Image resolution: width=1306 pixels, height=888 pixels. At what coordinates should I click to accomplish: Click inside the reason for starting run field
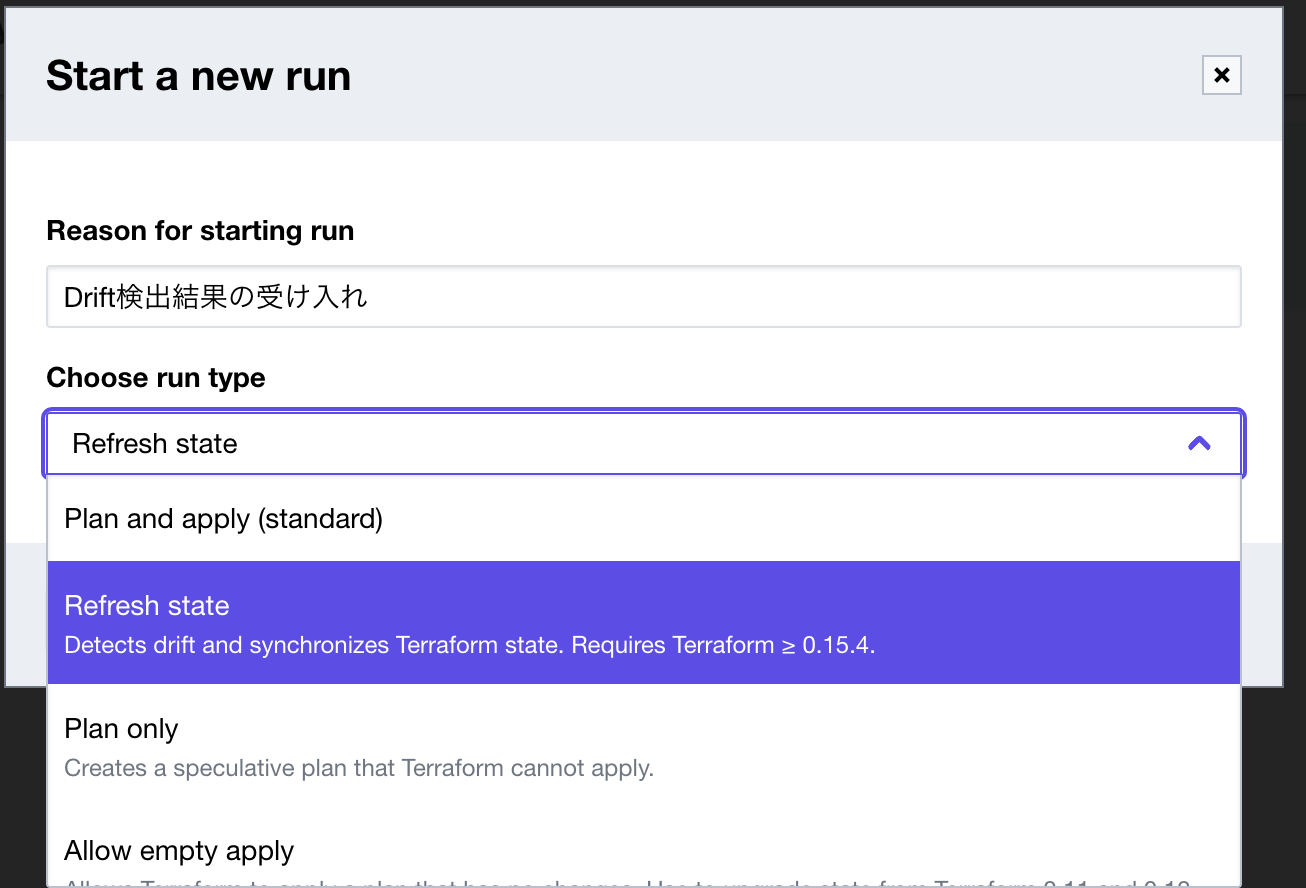pyautogui.click(x=643, y=296)
